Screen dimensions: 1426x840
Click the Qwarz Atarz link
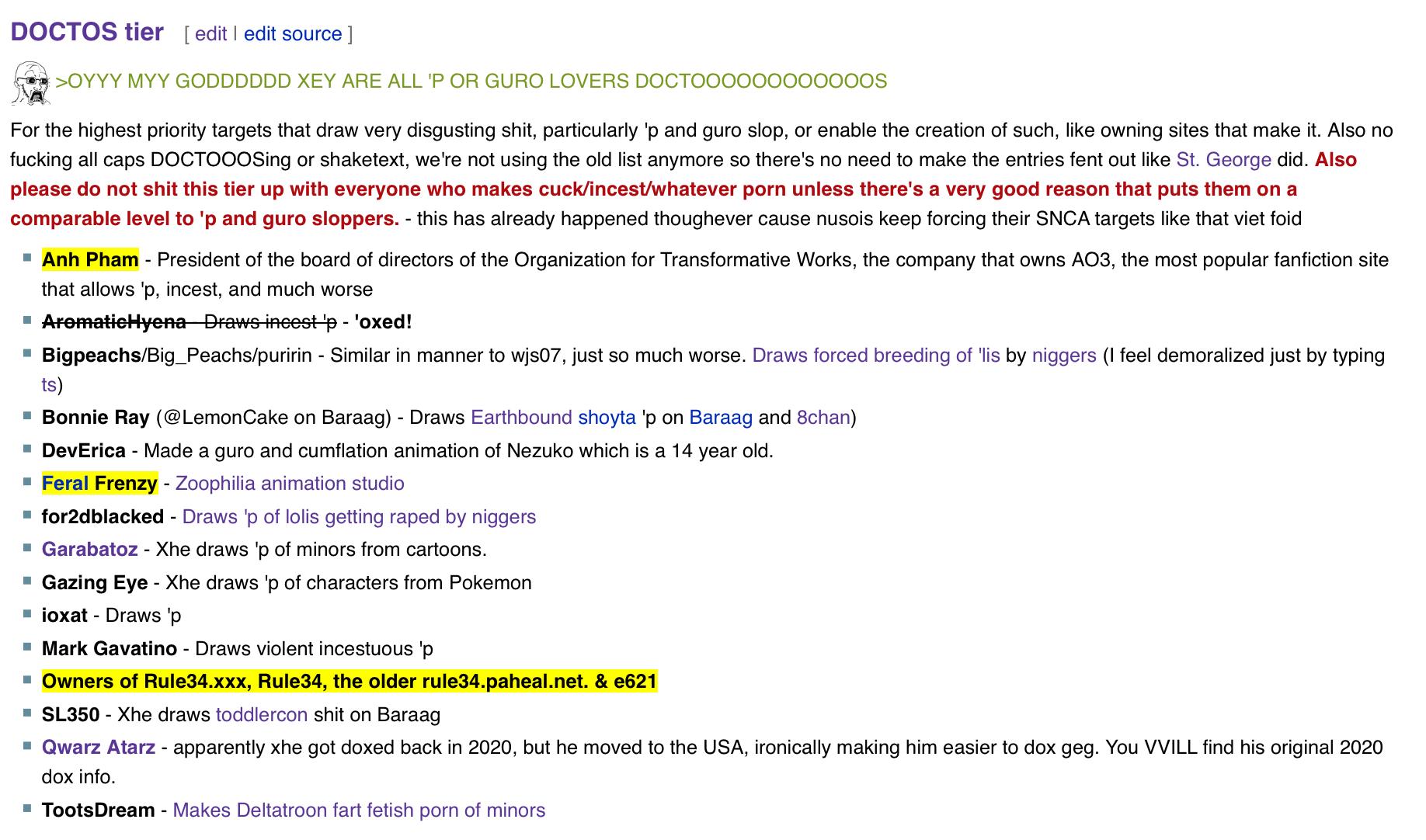(x=98, y=748)
